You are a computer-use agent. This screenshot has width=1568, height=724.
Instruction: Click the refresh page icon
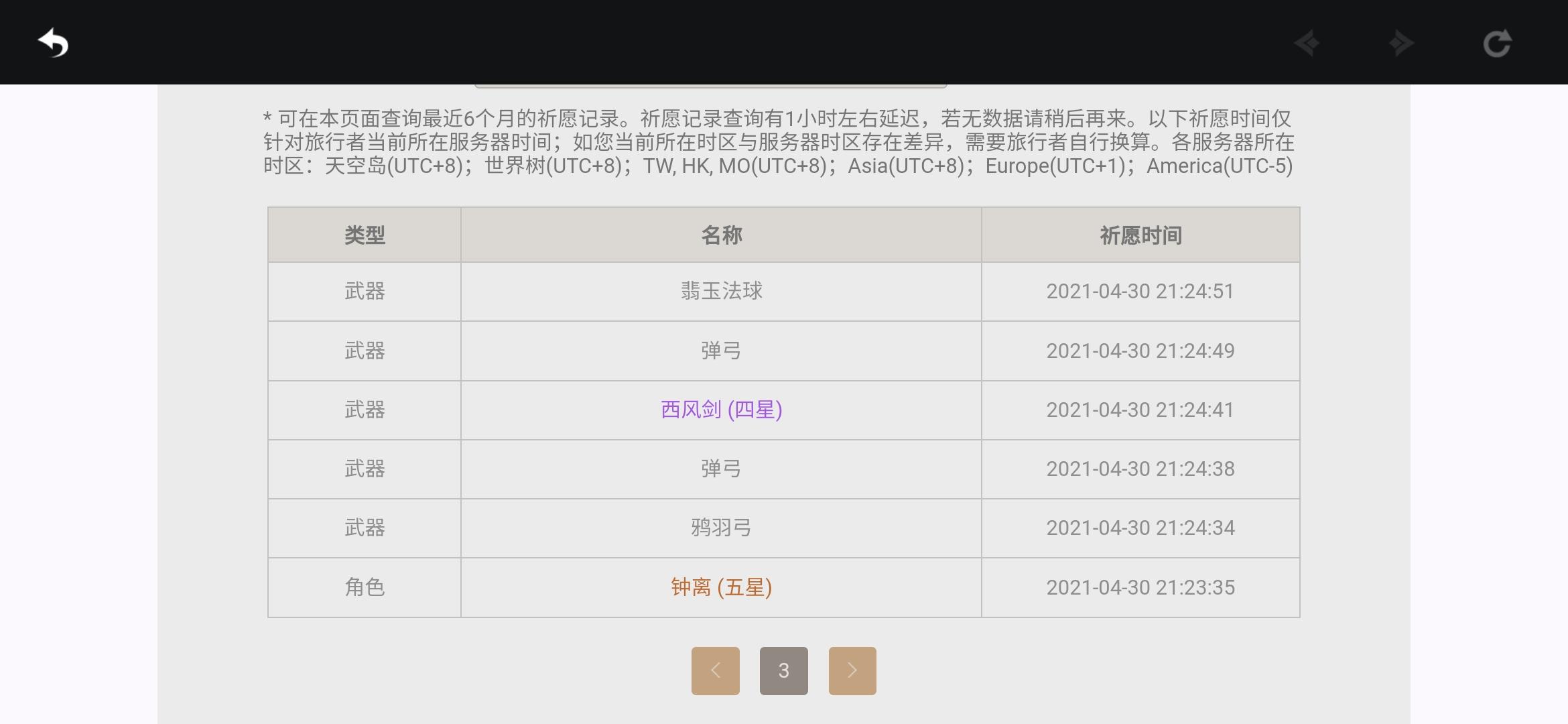pyautogui.click(x=1497, y=44)
